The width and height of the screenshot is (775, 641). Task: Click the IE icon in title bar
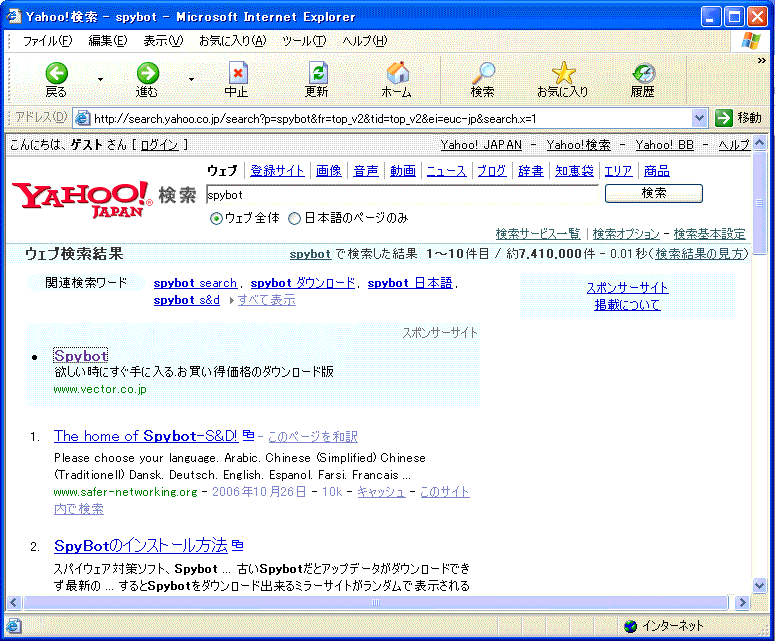pyautogui.click(x=13, y=16)
